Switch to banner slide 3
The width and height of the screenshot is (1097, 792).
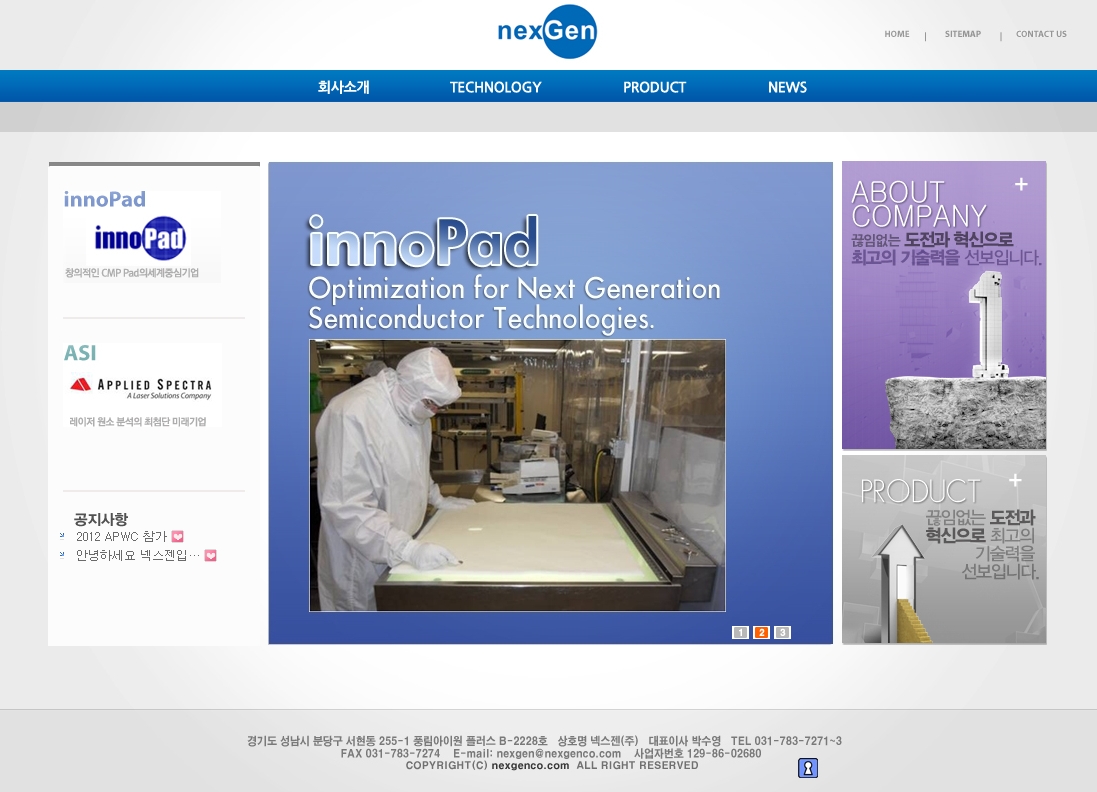[x=782, y=632]
